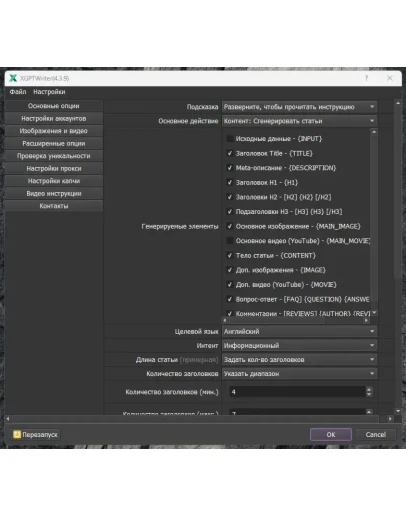Increase the minimum headings count stepper
Image resolution: width=406 pixels, height=516 pixels.
[369, 389]
